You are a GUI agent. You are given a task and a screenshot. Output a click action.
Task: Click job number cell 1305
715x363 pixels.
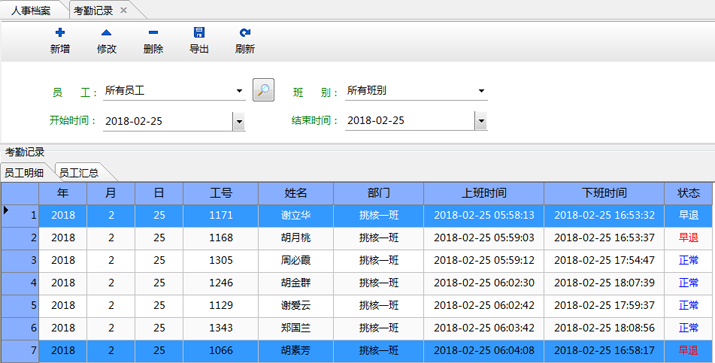point(221,260)
